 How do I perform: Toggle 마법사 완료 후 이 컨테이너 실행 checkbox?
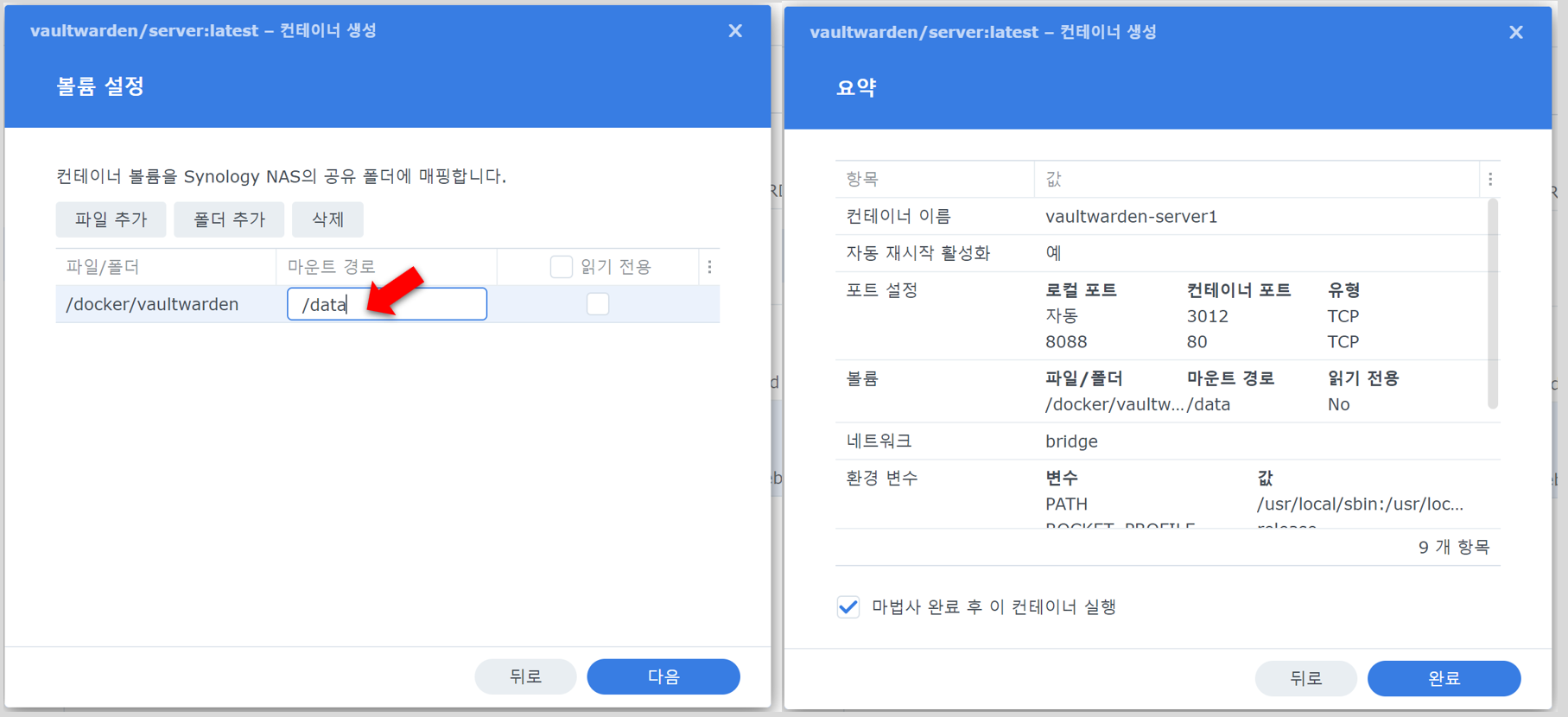[x=848, y=606]
